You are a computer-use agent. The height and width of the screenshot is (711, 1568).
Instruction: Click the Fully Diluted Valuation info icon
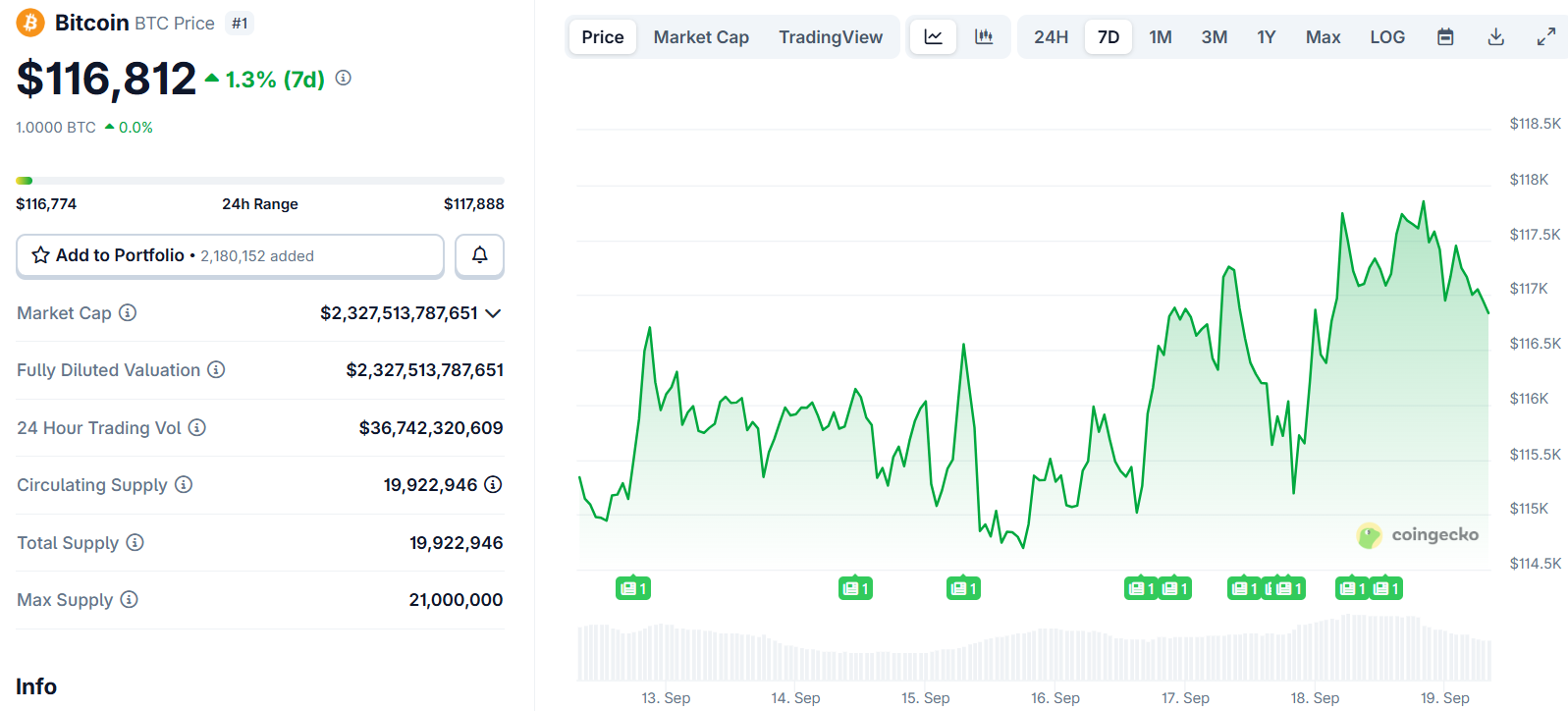pyautogui.click(x=216, y=369)
